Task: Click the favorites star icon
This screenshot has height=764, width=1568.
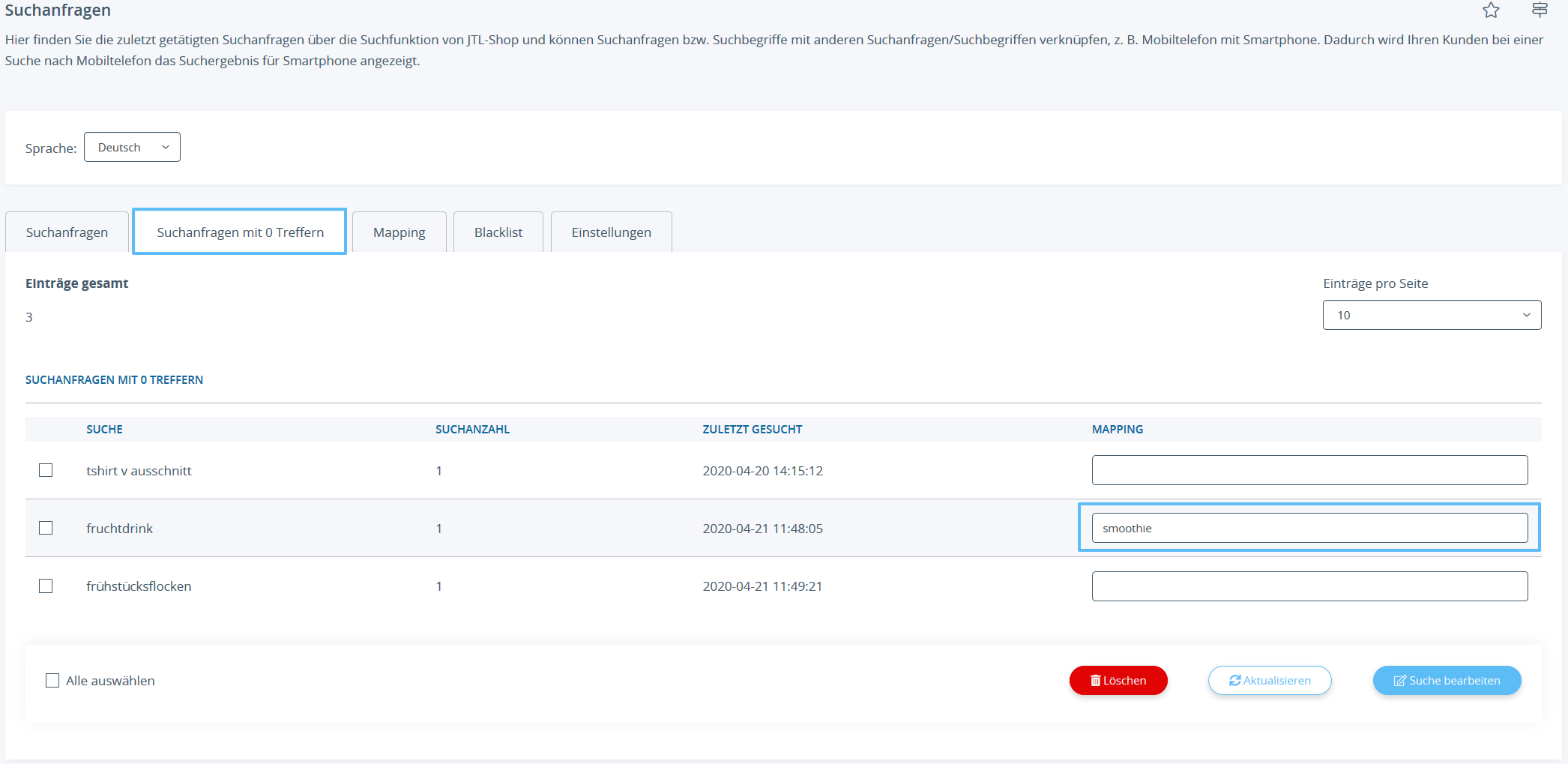Action: tap(1491, 10)
